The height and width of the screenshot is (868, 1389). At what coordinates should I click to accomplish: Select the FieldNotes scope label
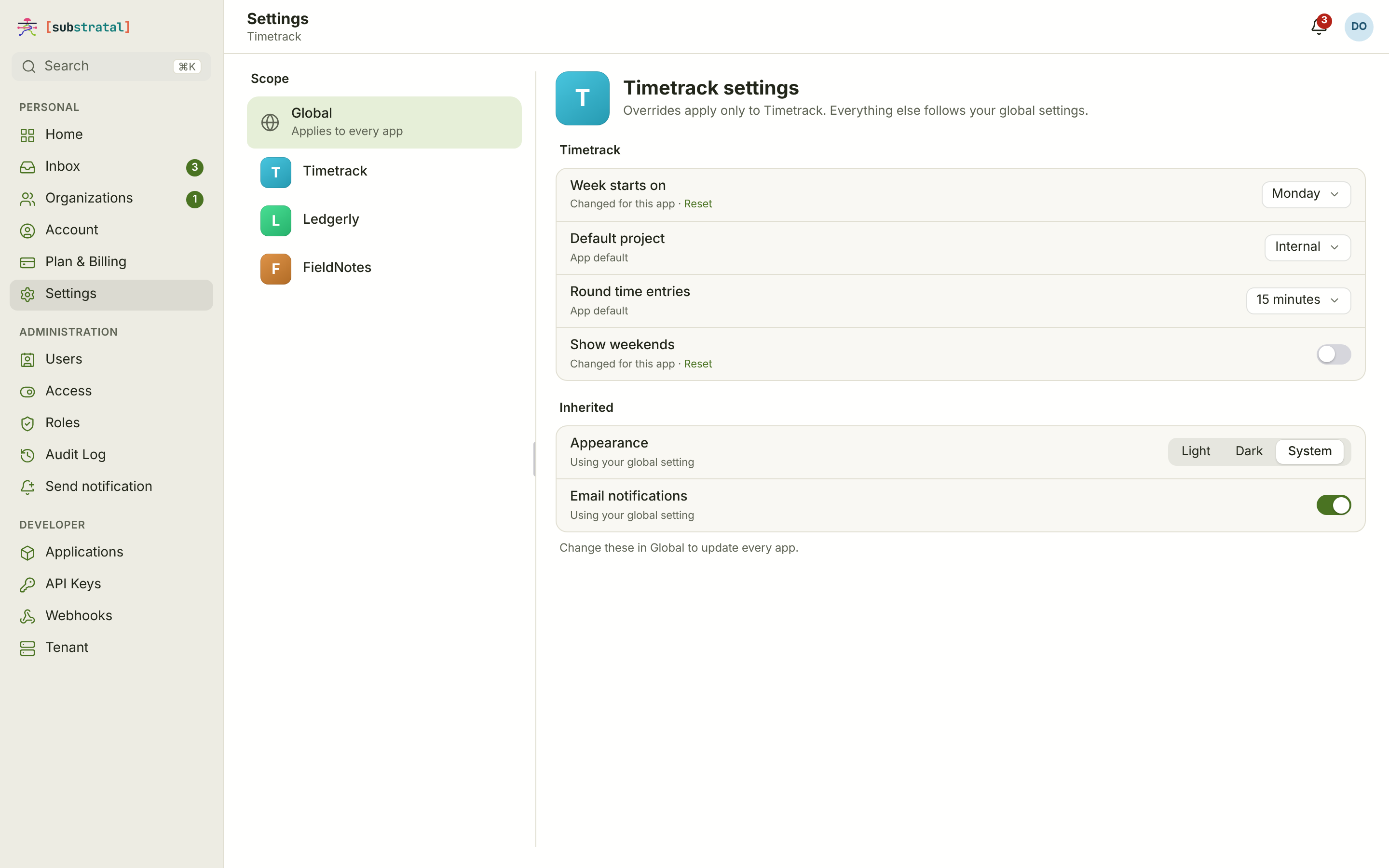[337, 268]
